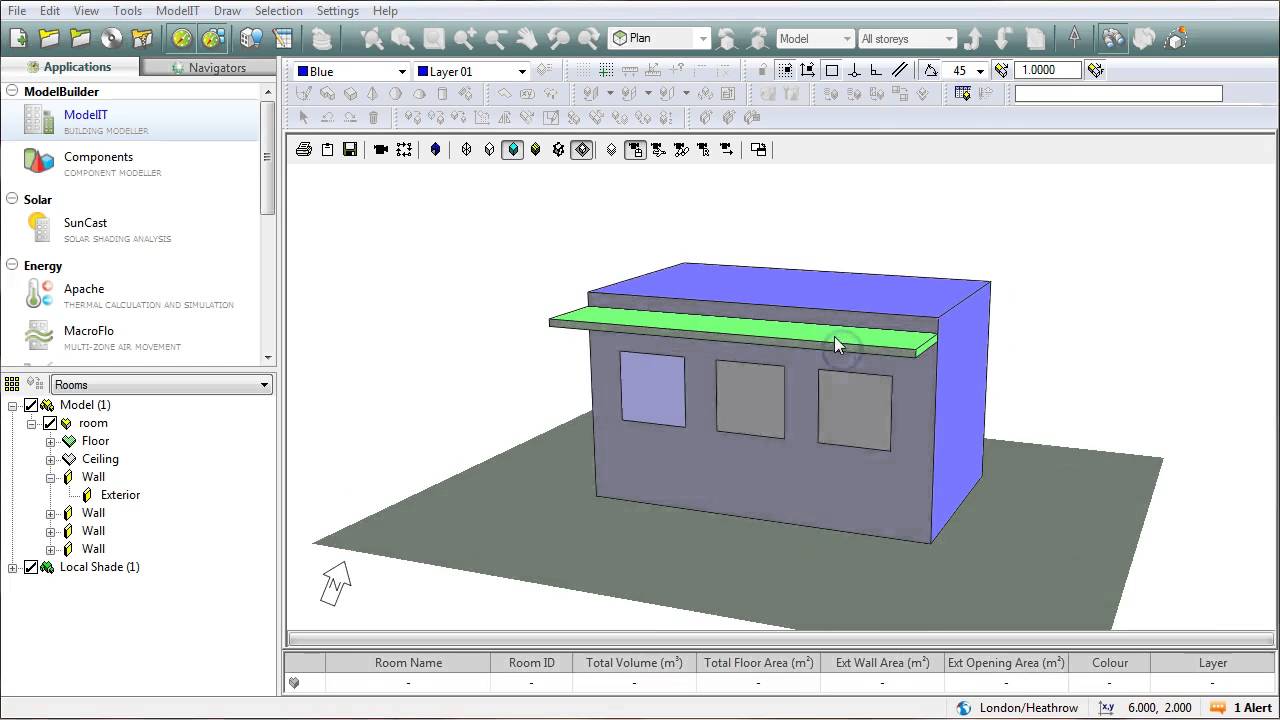Click the zoom in magnifier icon
This screenshot has height=720, width=1280.
tap(465, 39)
